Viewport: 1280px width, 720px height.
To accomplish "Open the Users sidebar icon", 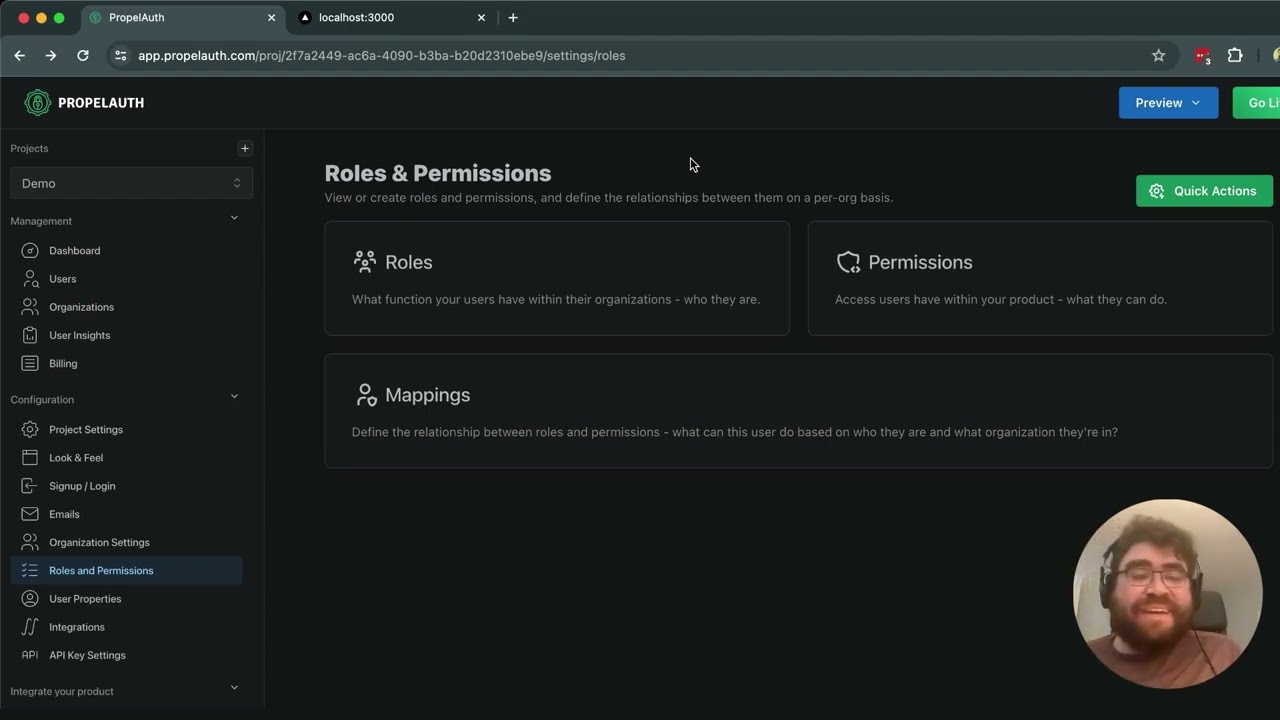I will pos(30,279).
